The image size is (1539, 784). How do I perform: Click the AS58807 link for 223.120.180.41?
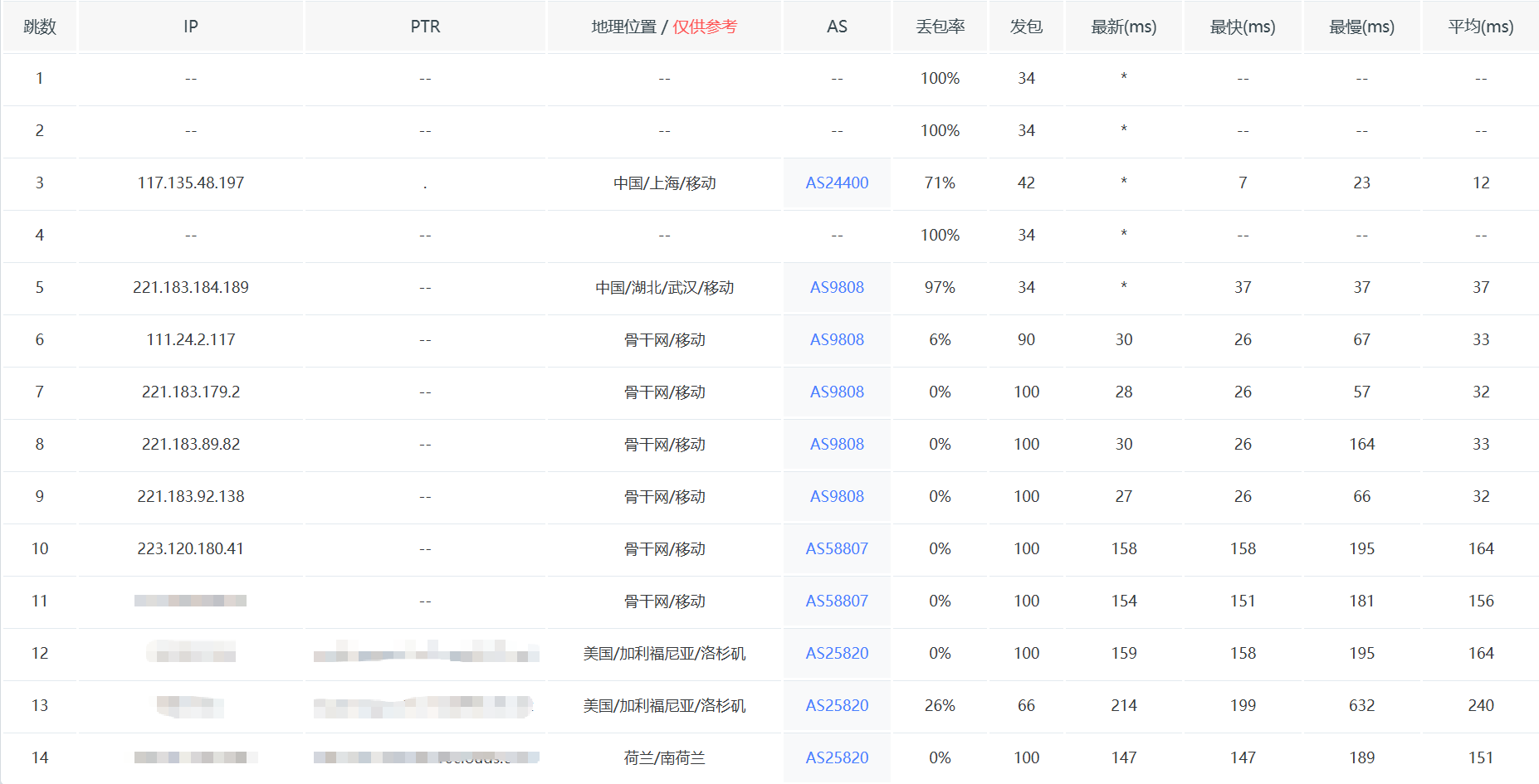(837, 548)
